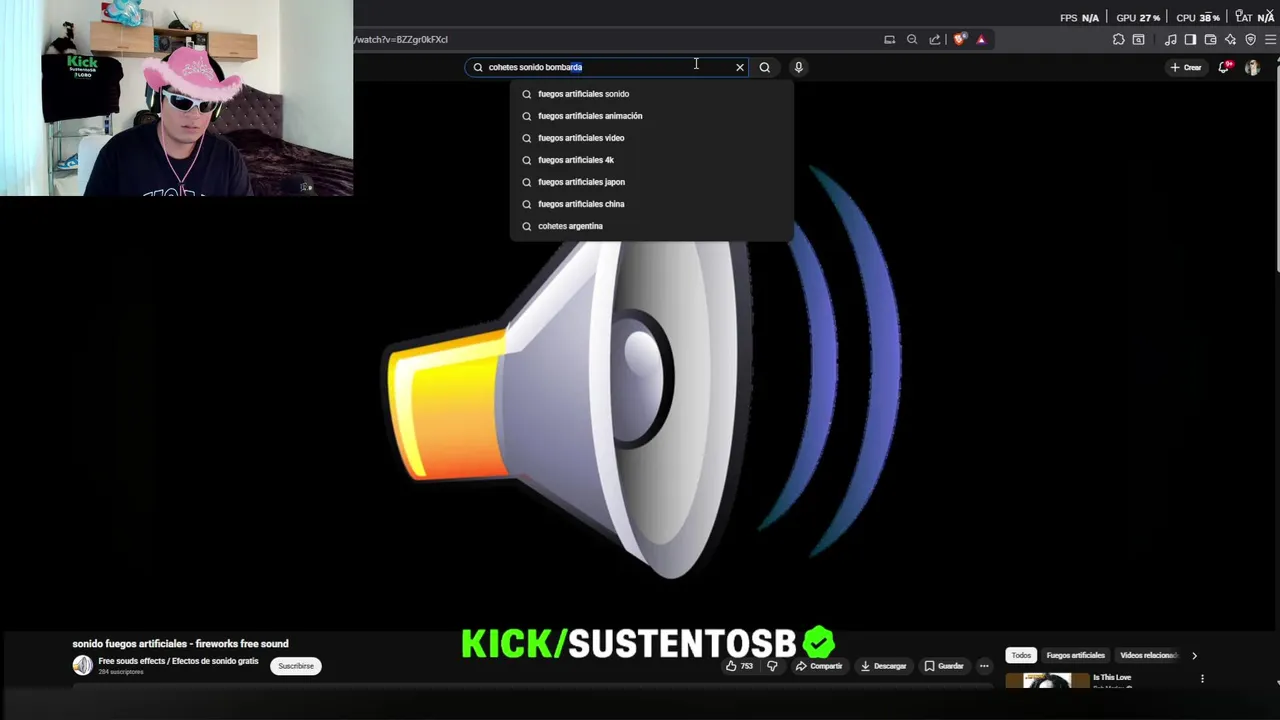Image resolution: width=1280 pixels, height=720 pixels.
Task: Open the VPN shield icon
Action: pos(1251,39)
